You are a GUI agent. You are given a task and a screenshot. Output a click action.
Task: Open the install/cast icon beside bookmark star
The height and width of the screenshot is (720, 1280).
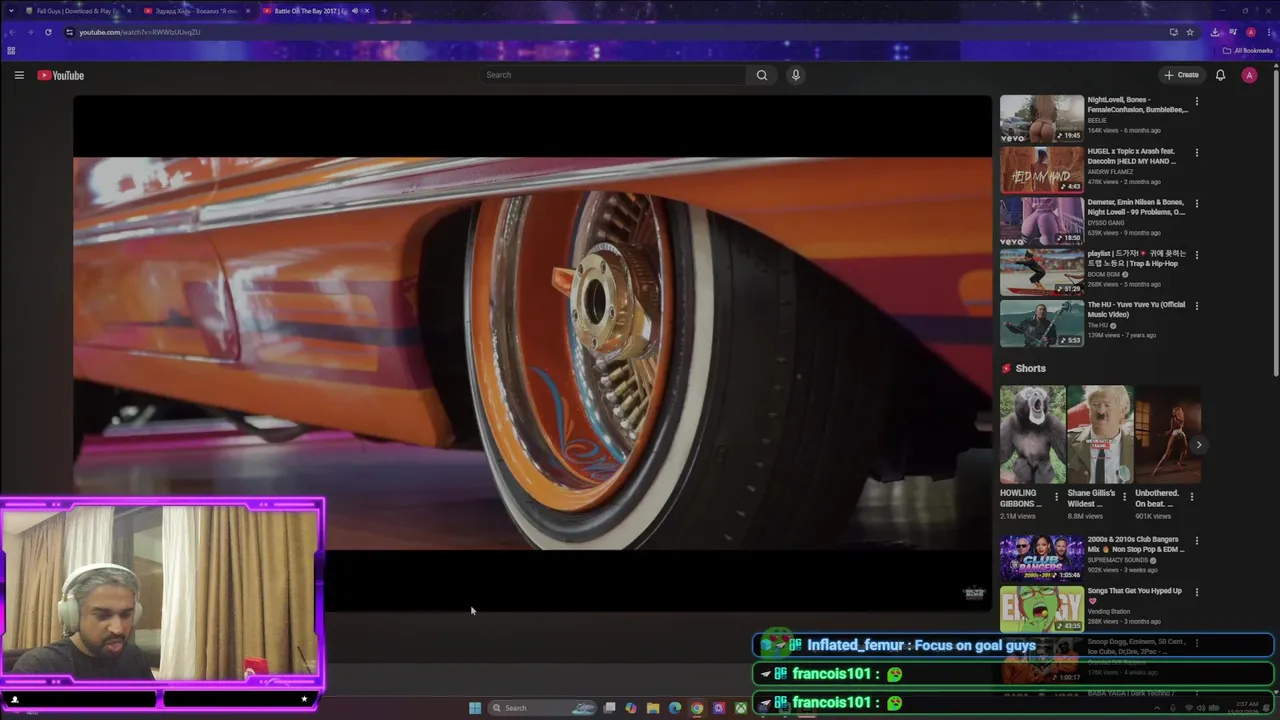pos(1173,32)
